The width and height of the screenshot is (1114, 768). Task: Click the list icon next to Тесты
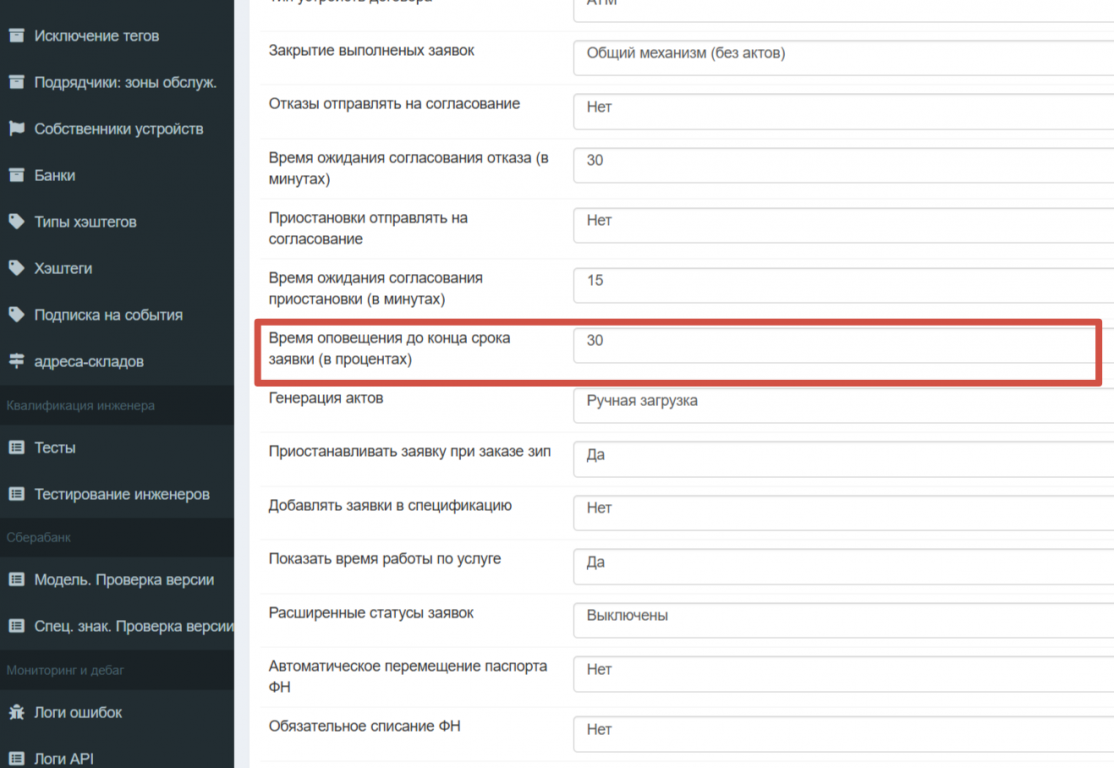click(x=16, y=448)
